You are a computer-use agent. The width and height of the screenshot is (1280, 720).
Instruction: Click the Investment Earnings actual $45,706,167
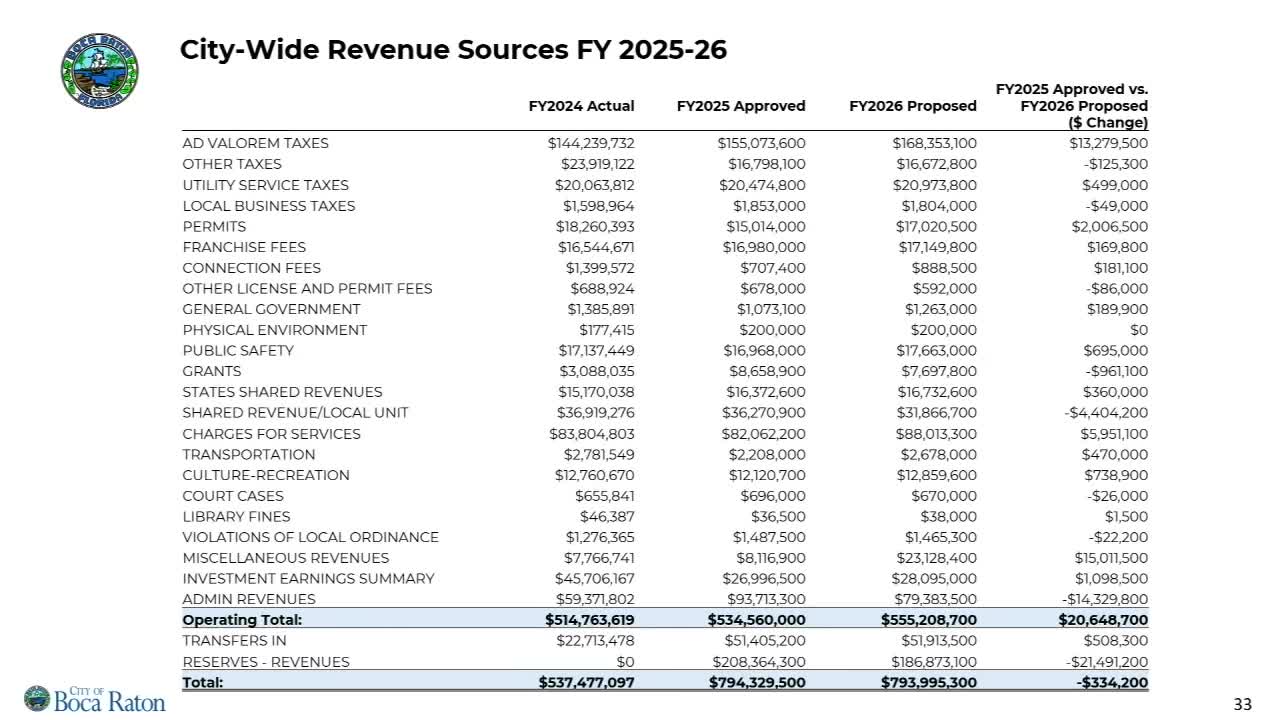point(595,579)
